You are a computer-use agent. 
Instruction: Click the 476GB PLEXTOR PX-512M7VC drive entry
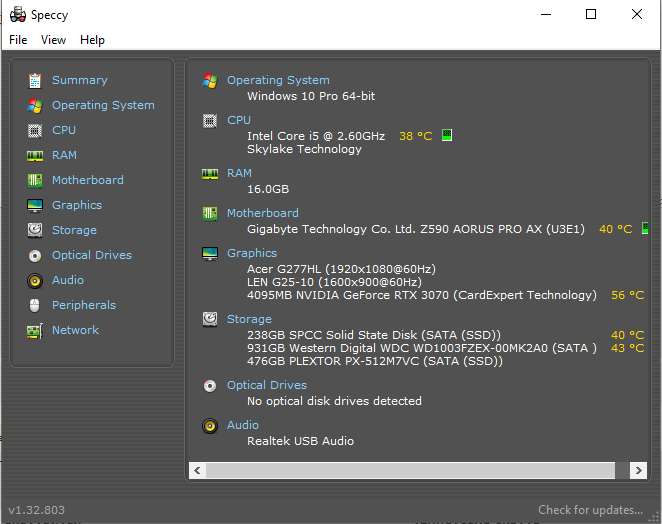pyautogui.click(x=375, y=361)
